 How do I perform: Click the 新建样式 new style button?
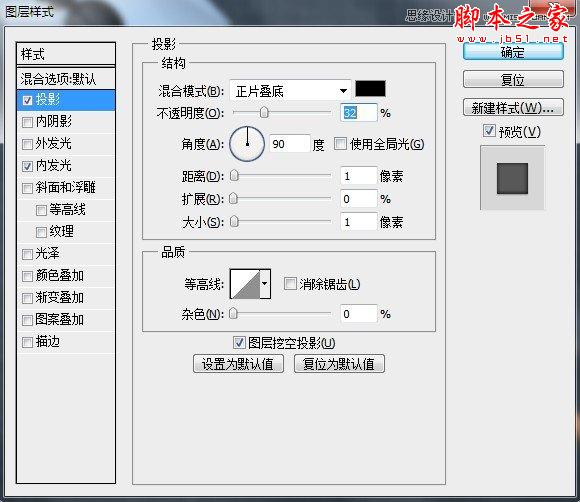pyautogui.click(x=513, y=108)
